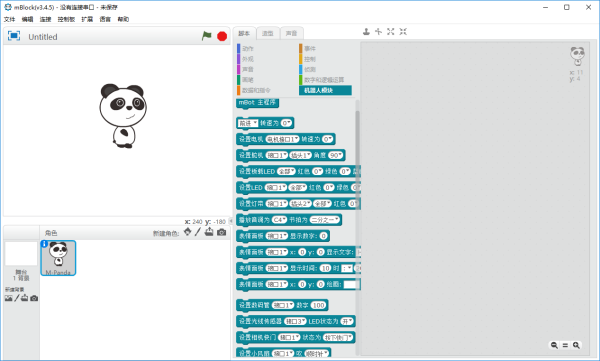Paint a new sprite with brush icon

197,232
